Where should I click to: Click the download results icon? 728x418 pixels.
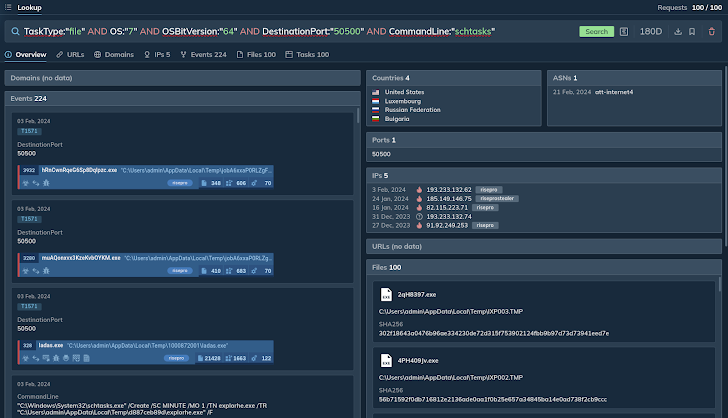click(678, 31)
